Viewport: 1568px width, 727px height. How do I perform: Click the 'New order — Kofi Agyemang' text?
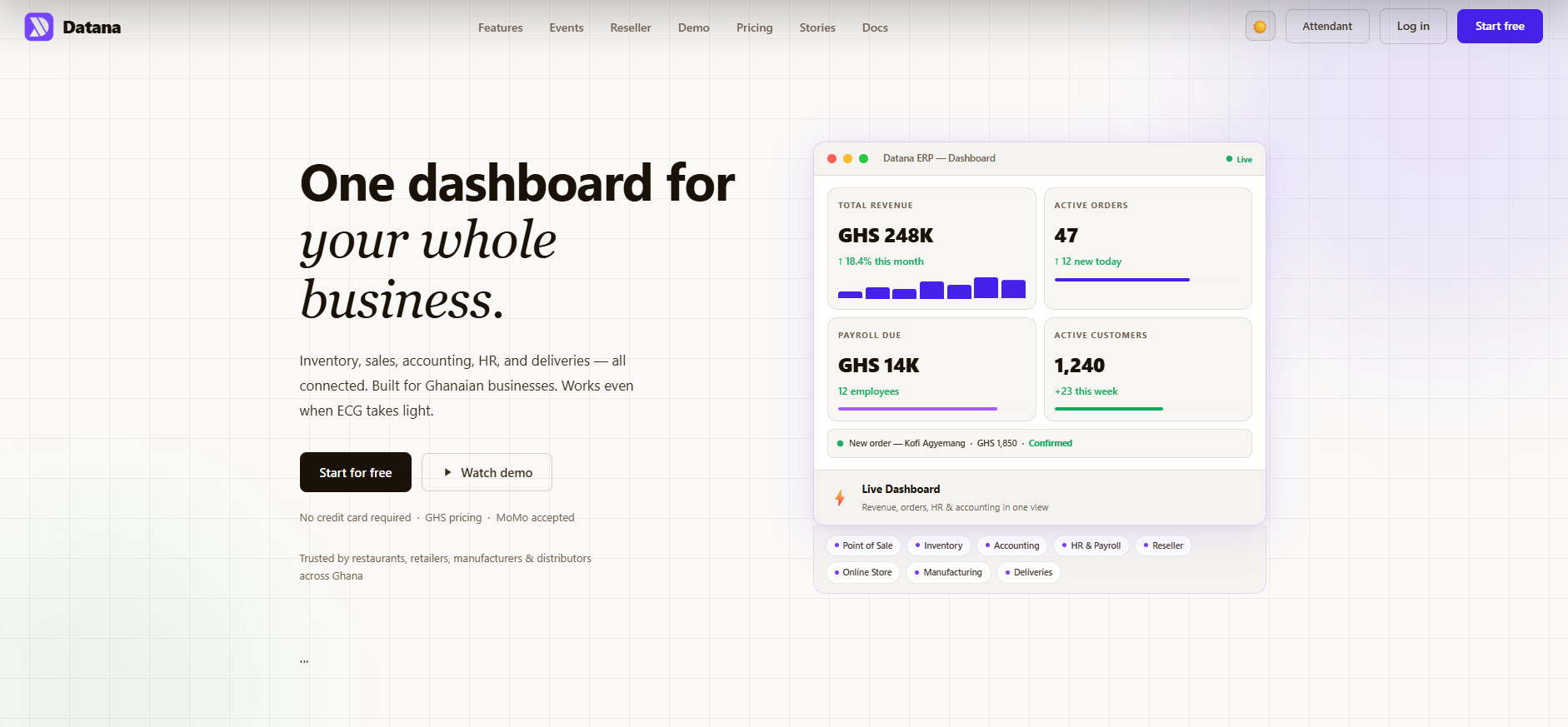click(x=907, y=443)
